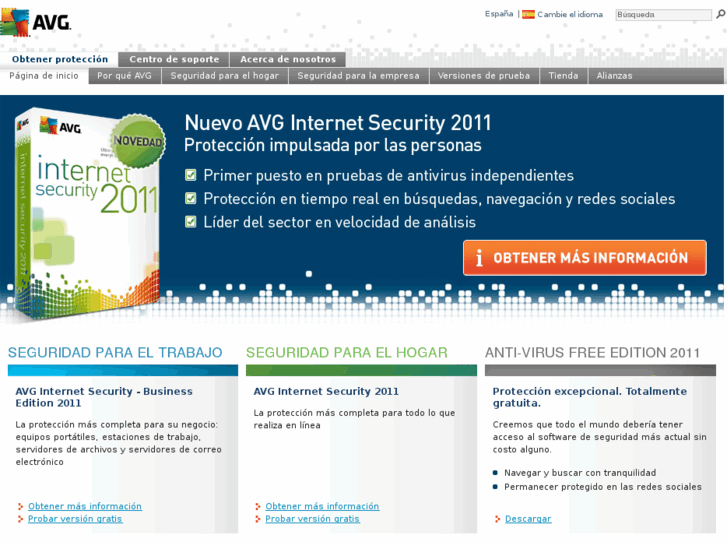Click Obtener más información under Internet Security 2011

click(322, 506)
